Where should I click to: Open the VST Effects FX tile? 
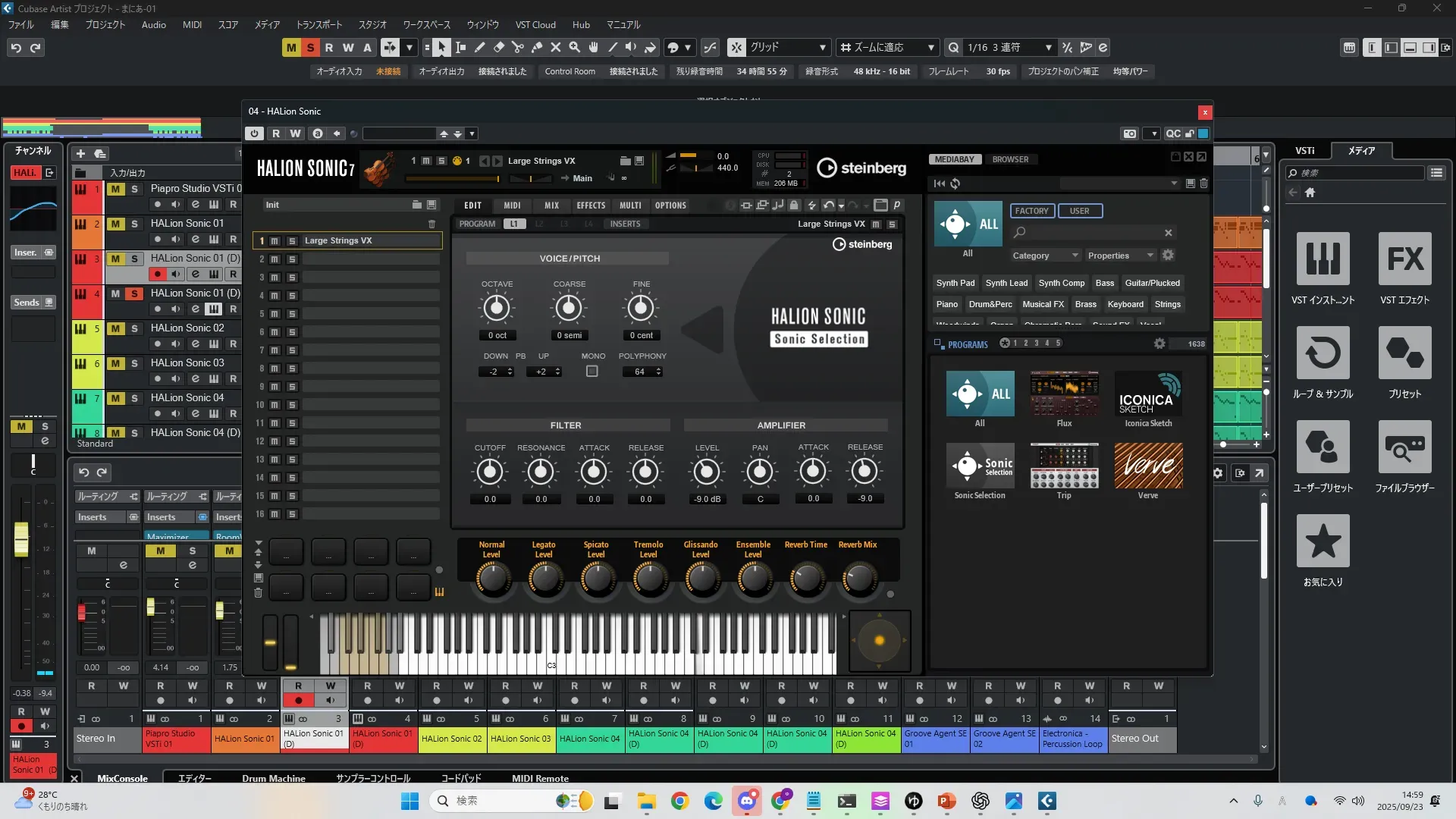click(x=1404, y=260)
